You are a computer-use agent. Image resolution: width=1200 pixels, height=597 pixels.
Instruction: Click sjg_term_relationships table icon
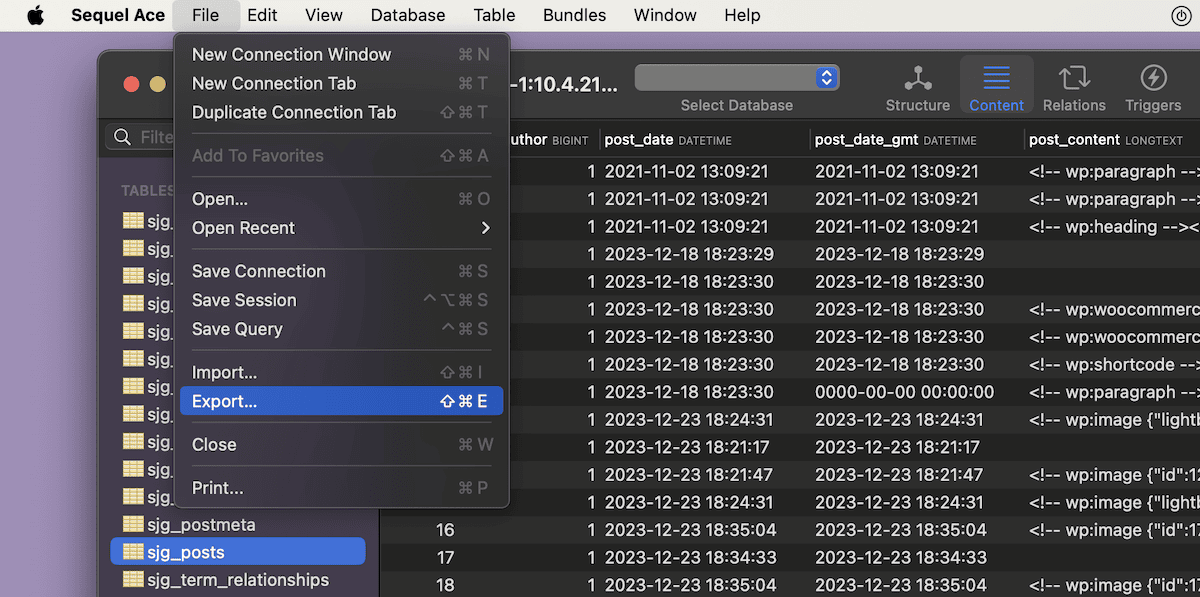pos(132,580)
